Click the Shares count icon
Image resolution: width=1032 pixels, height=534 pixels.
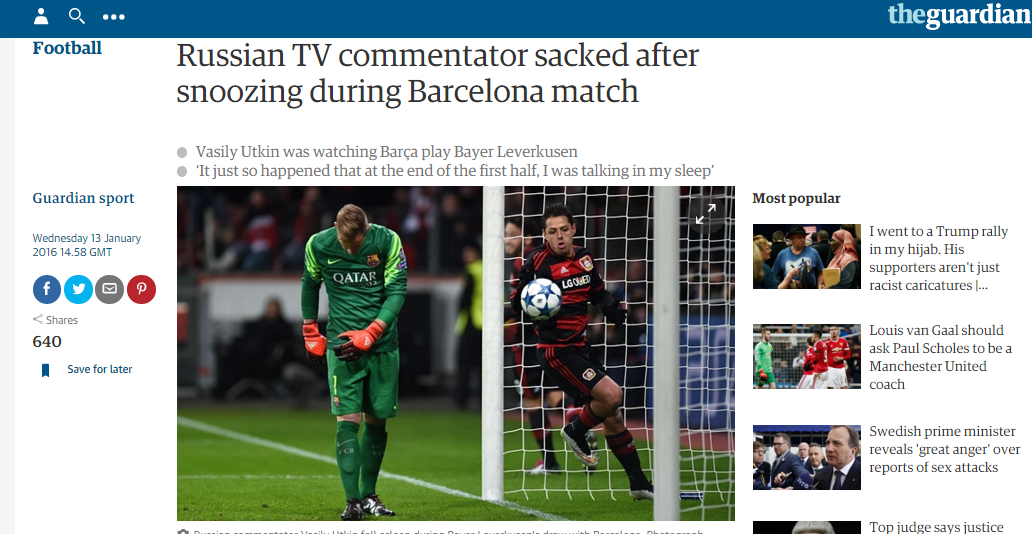tap(38, 320)
